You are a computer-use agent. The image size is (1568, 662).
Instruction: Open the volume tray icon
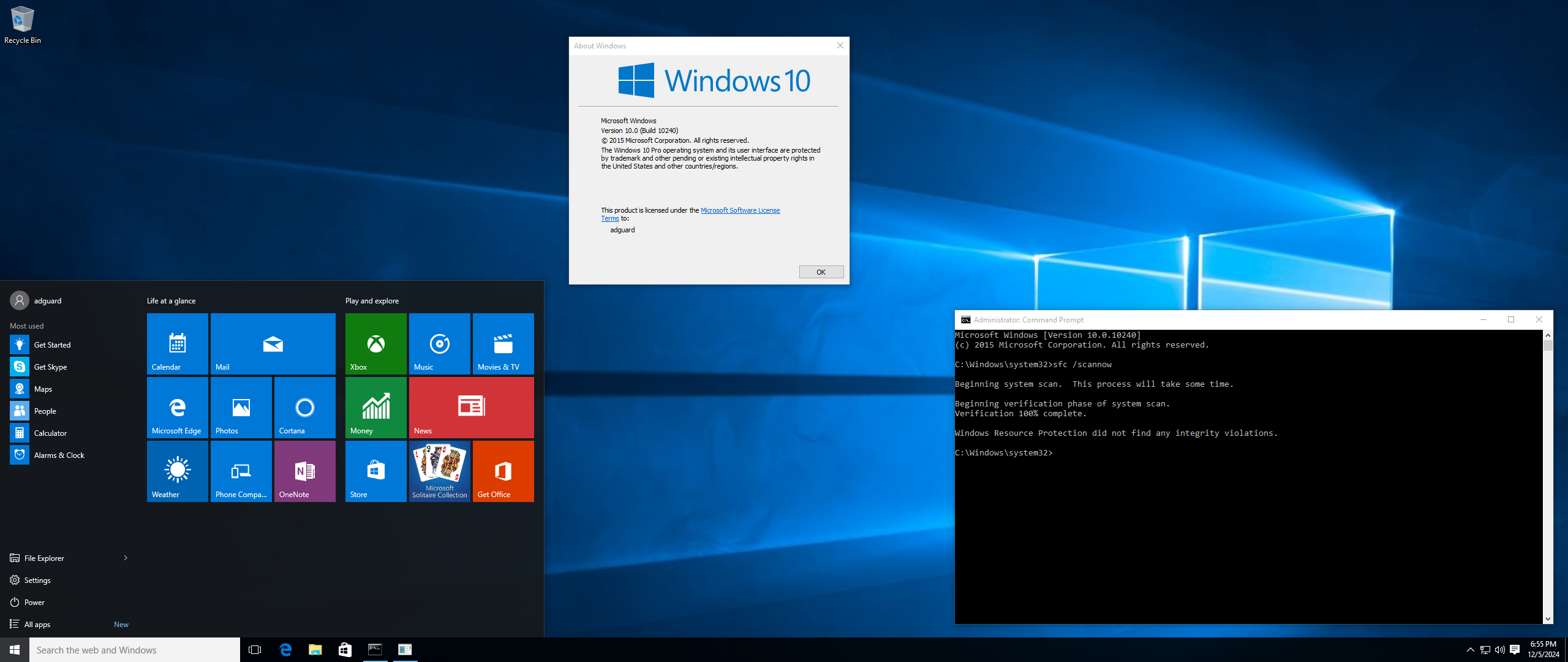tap(1500, 650)
